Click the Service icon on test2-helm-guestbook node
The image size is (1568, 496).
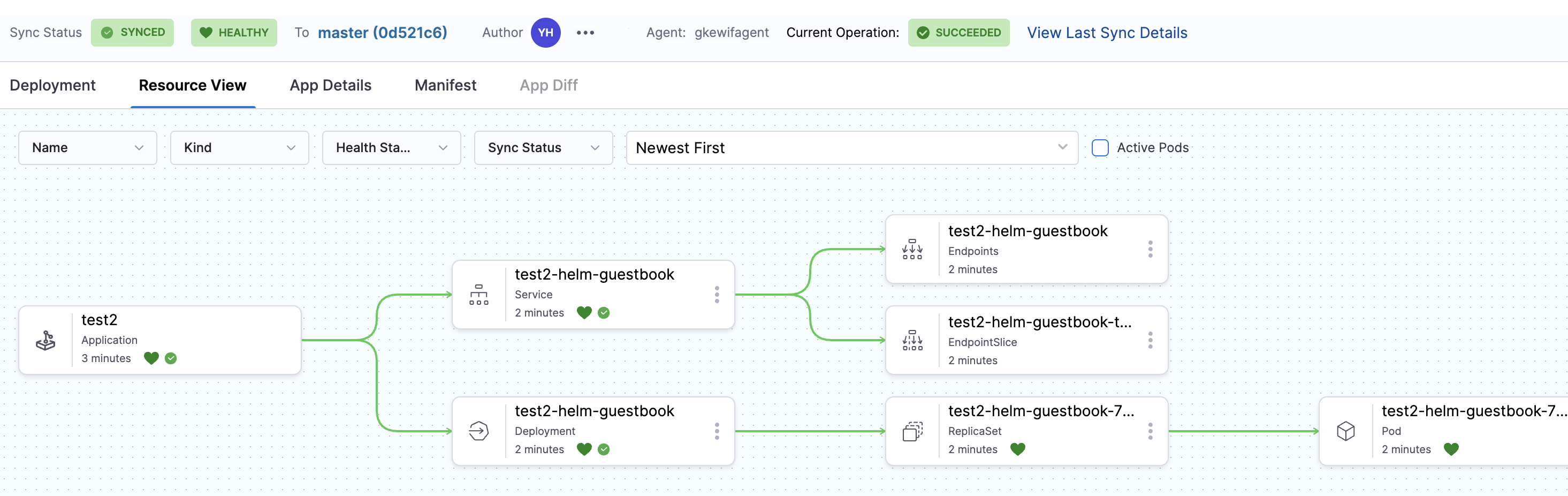click(x=479, y=295)
